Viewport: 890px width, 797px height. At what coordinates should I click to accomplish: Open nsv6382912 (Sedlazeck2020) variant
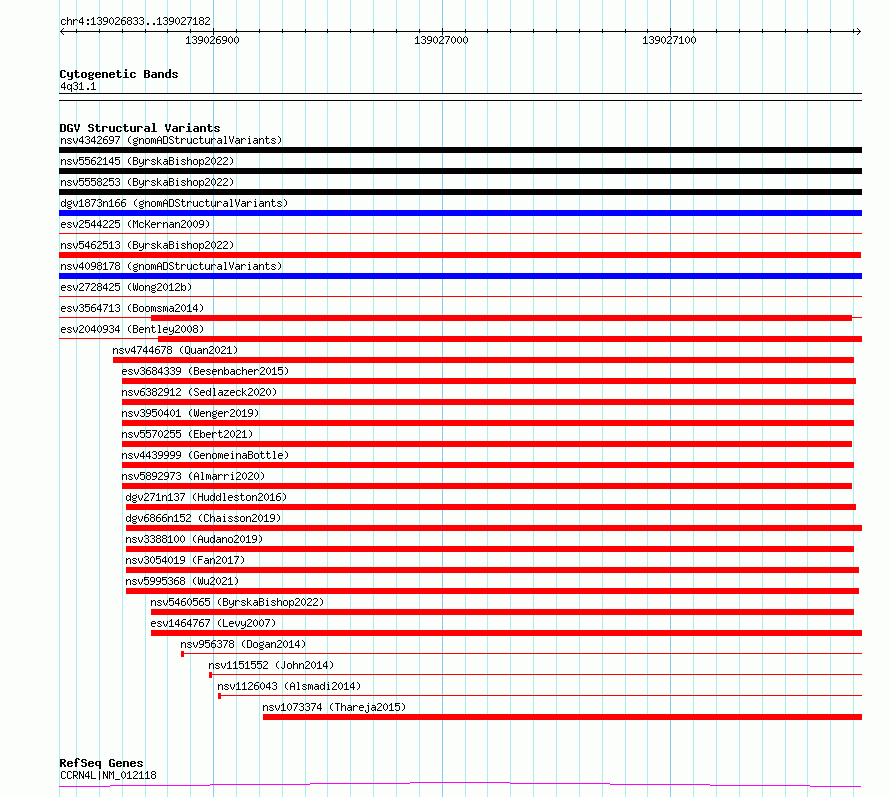(199, 392)
